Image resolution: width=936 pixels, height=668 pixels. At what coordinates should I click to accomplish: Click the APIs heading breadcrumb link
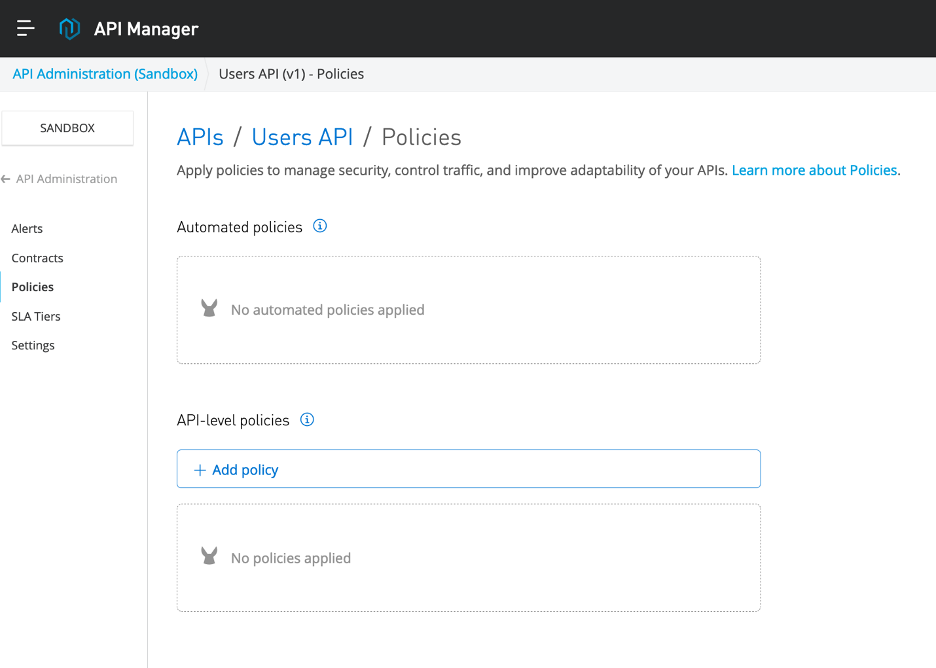pyautogui.click(x=200, y=137)
